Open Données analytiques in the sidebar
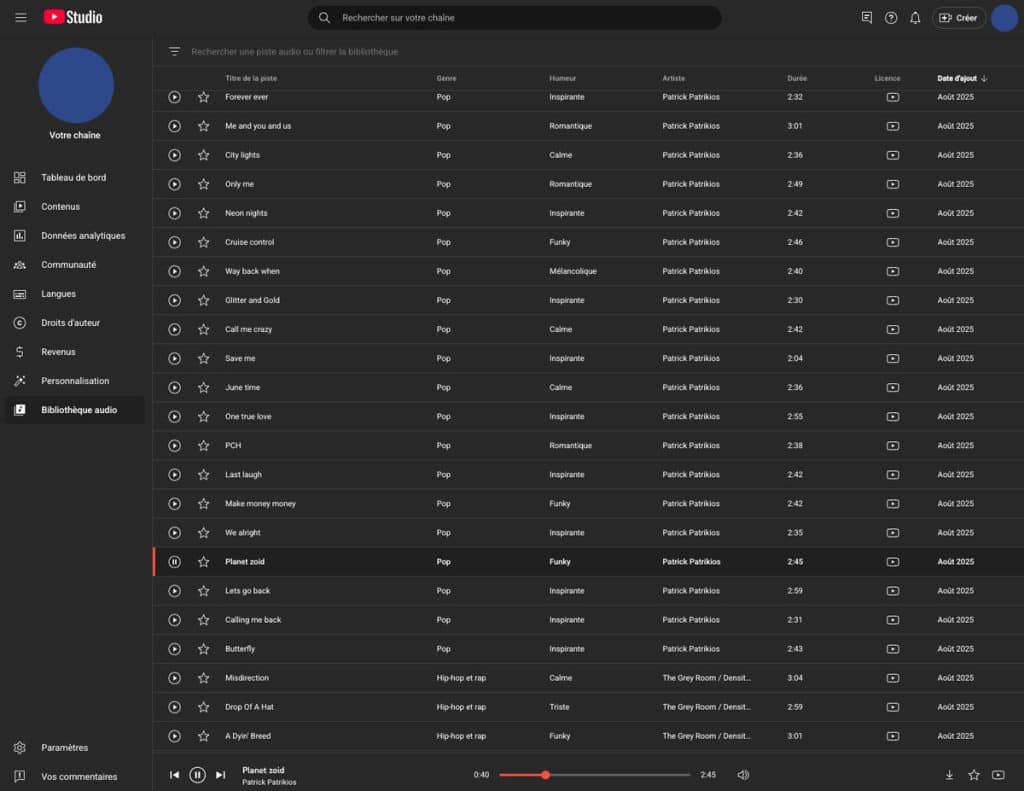 83,236
